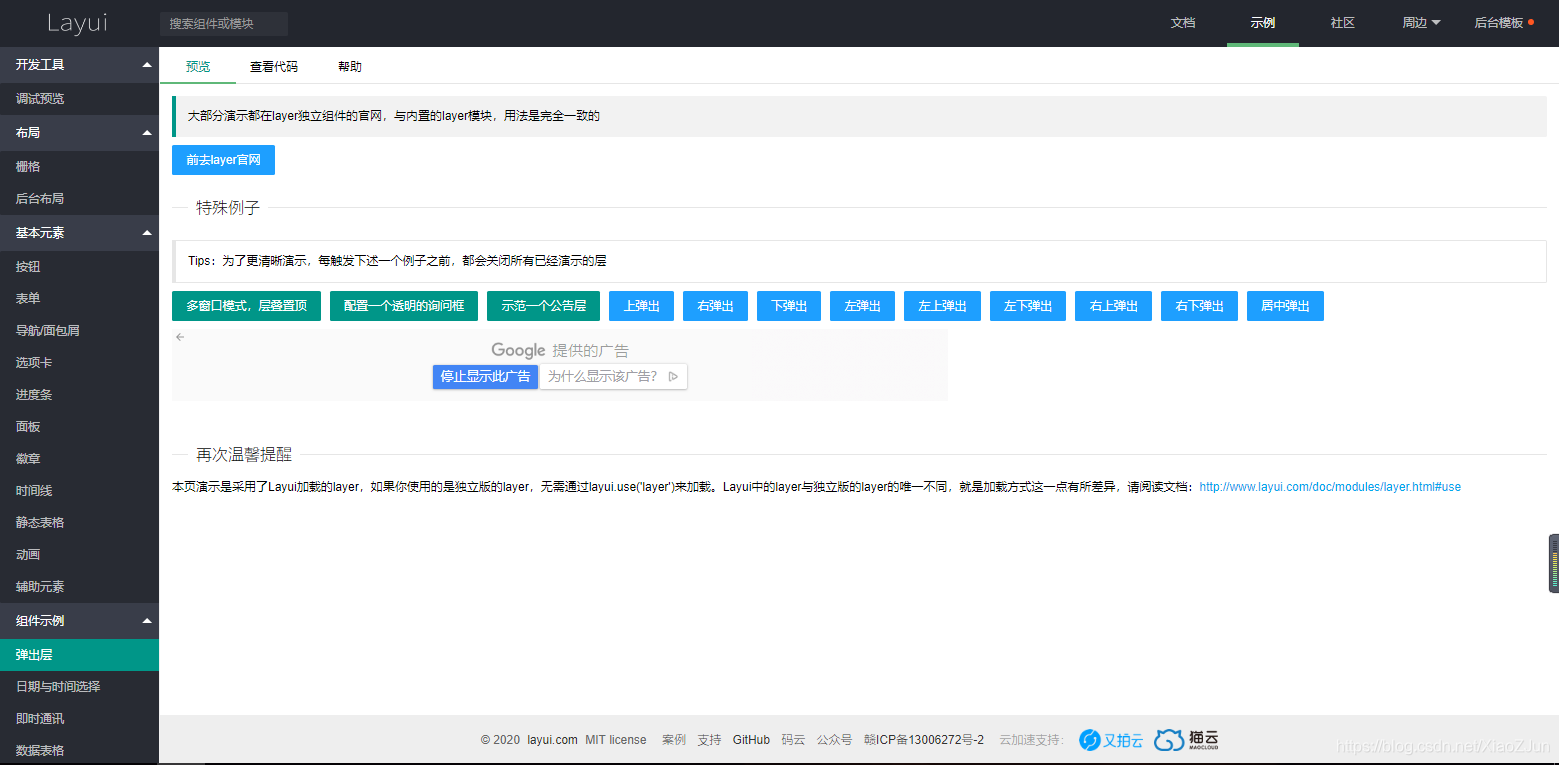Open 社区 in the top navigation
The image size is (1559, 765).
(x=1343, y=23)
